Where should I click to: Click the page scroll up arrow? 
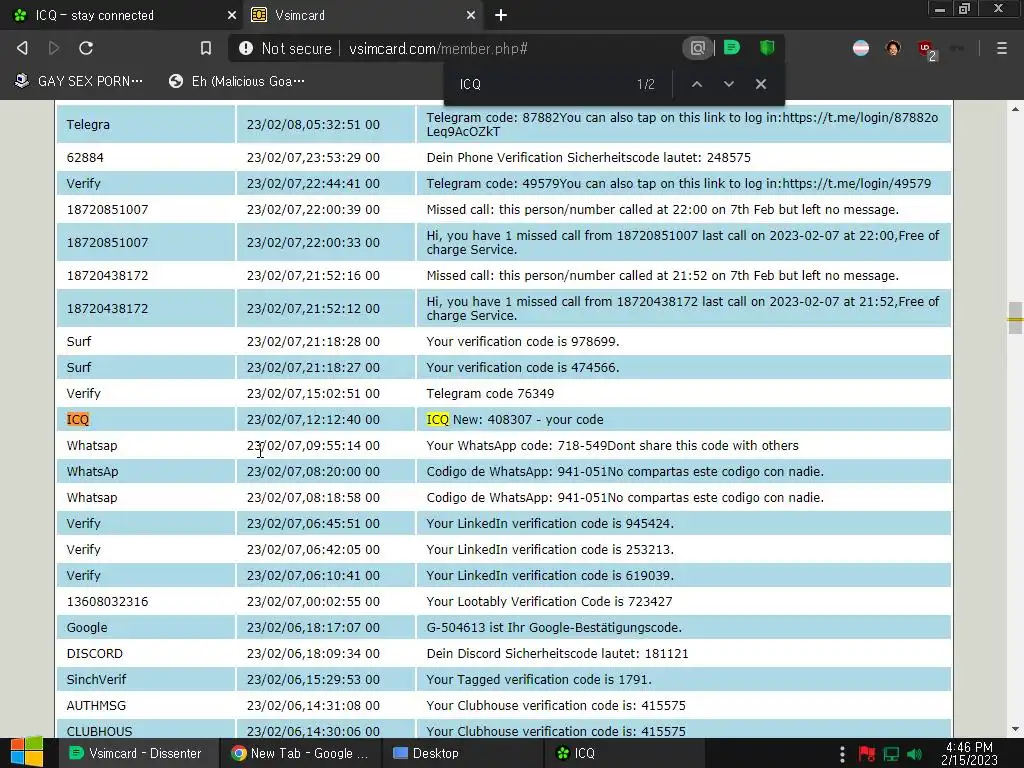(1015, 109)
